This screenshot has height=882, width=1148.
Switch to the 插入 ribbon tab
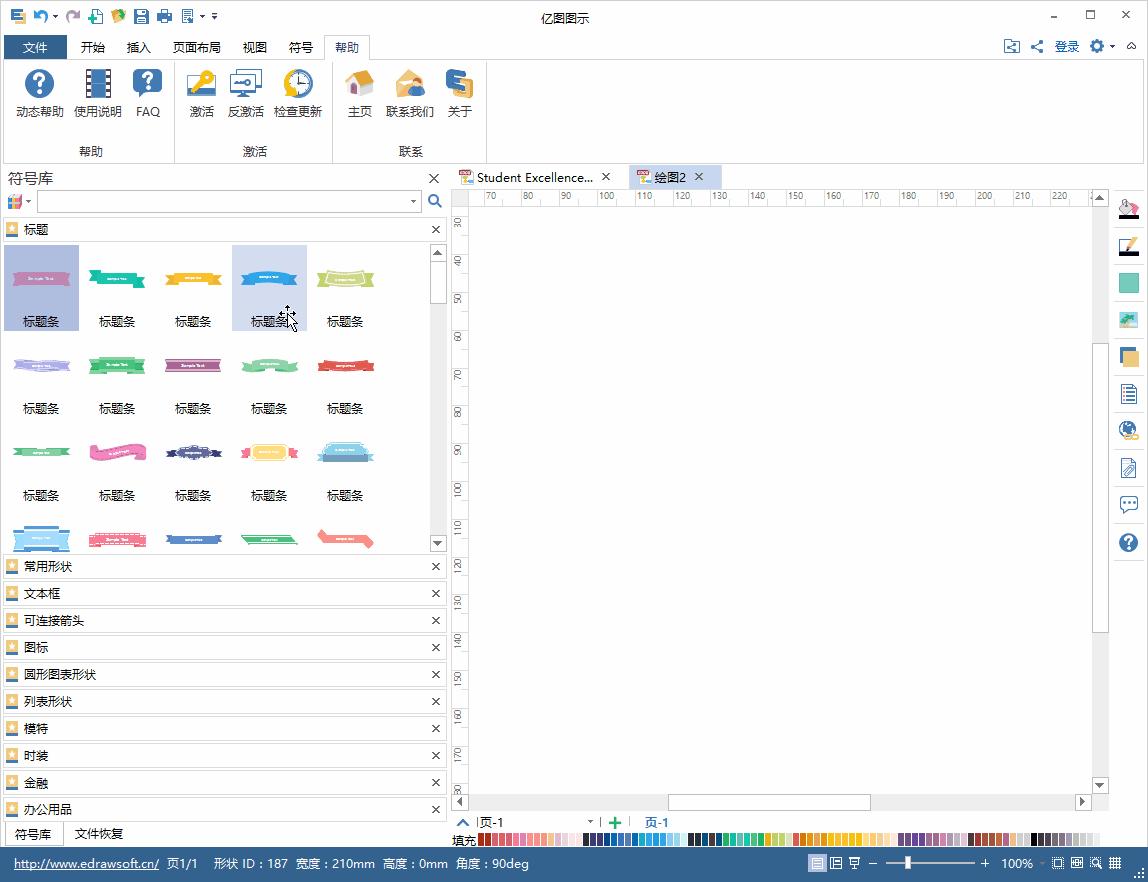138,47
